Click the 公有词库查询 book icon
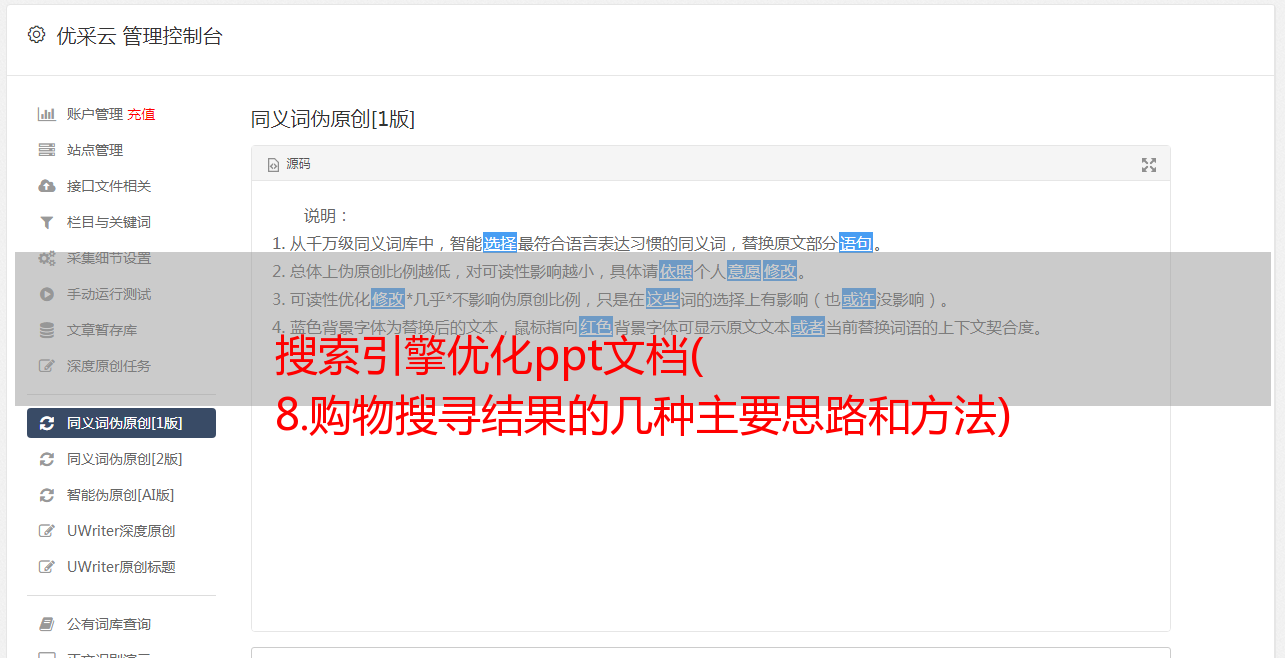1285x658 pixels. point(46,624)
